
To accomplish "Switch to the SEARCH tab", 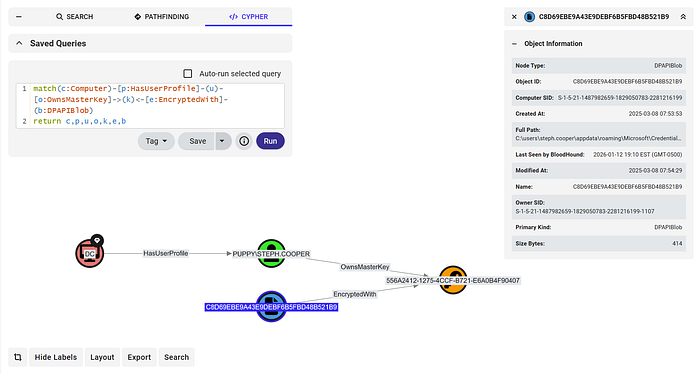I will [75, 17].
